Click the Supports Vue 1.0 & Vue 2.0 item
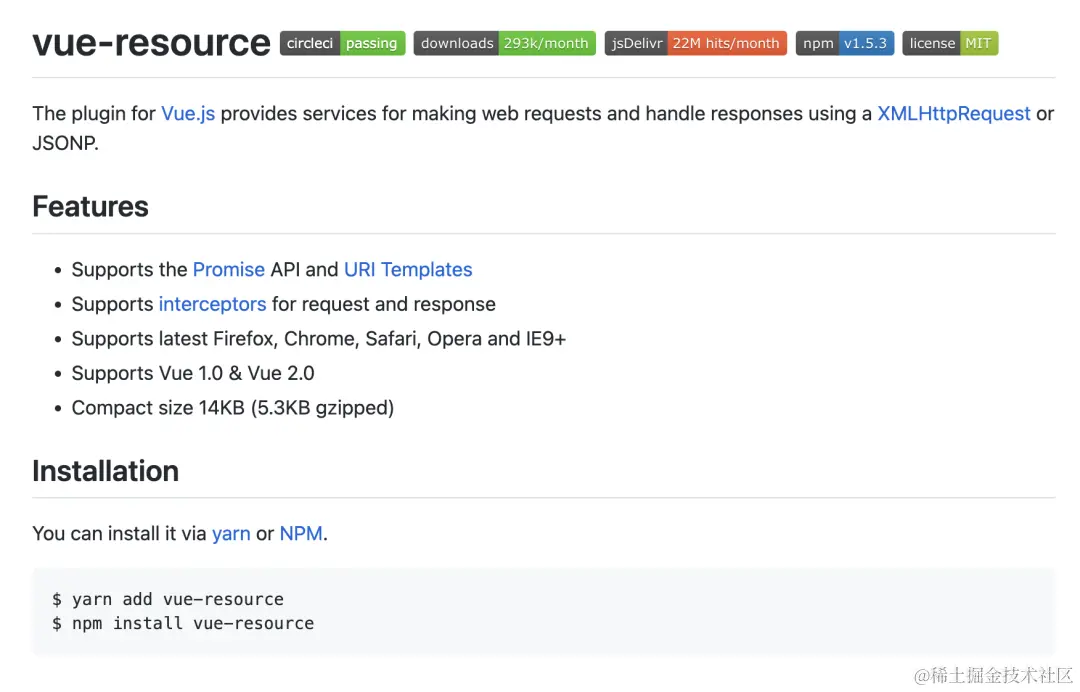 [x=193, y=374]
